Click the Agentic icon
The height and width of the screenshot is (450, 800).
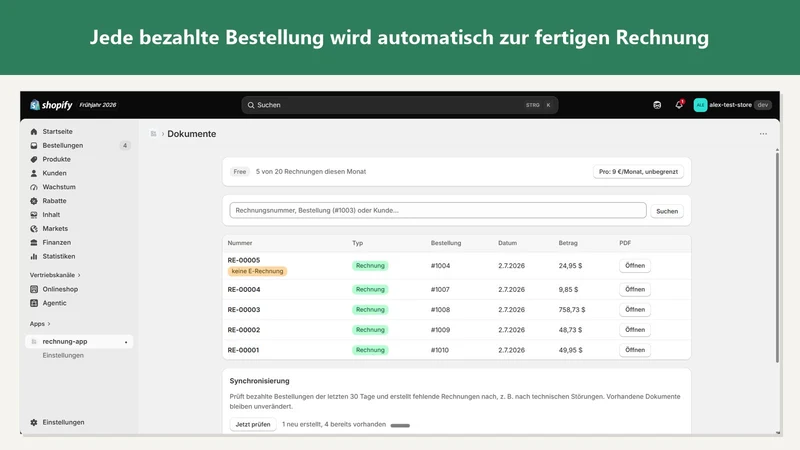(x=34, y=303)
